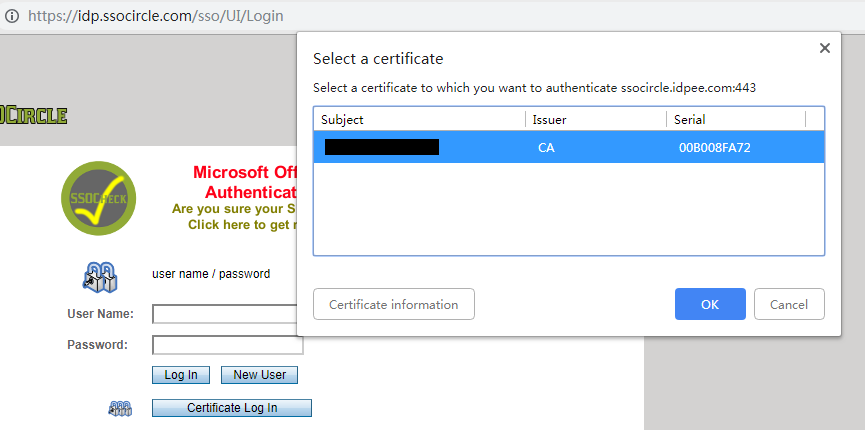Cancel the certificate selection dialog
Image resolution: width=865 pixels, height=430 pixels.
click(x=789, y=304)
